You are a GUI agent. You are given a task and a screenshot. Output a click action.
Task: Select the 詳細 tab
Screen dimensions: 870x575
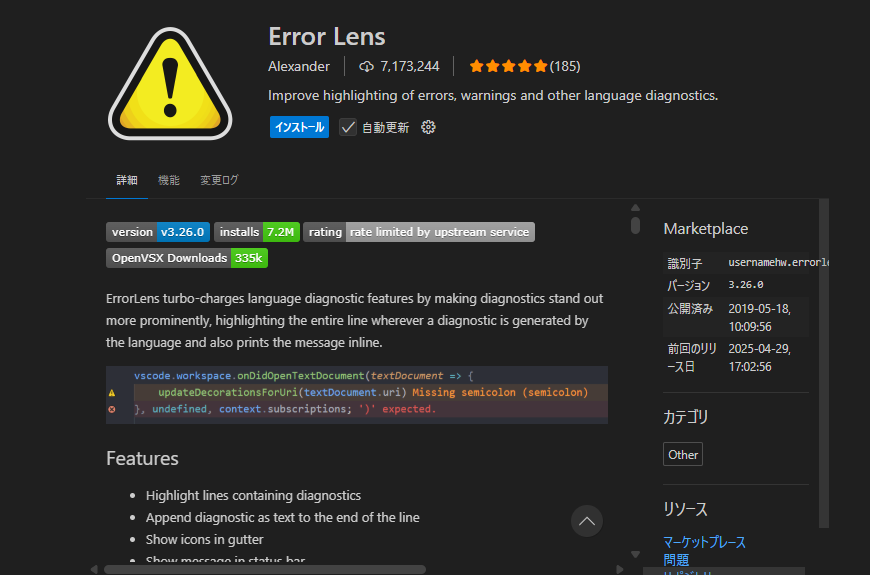127,180
